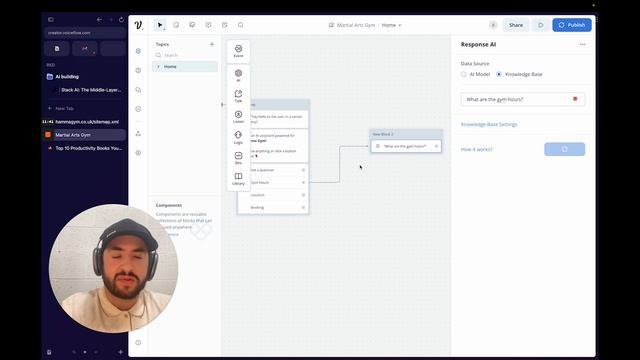Viewport: 640px width, 360px height.
Task: Open the Response AI three-dots menu
Action: pos(582,44)
